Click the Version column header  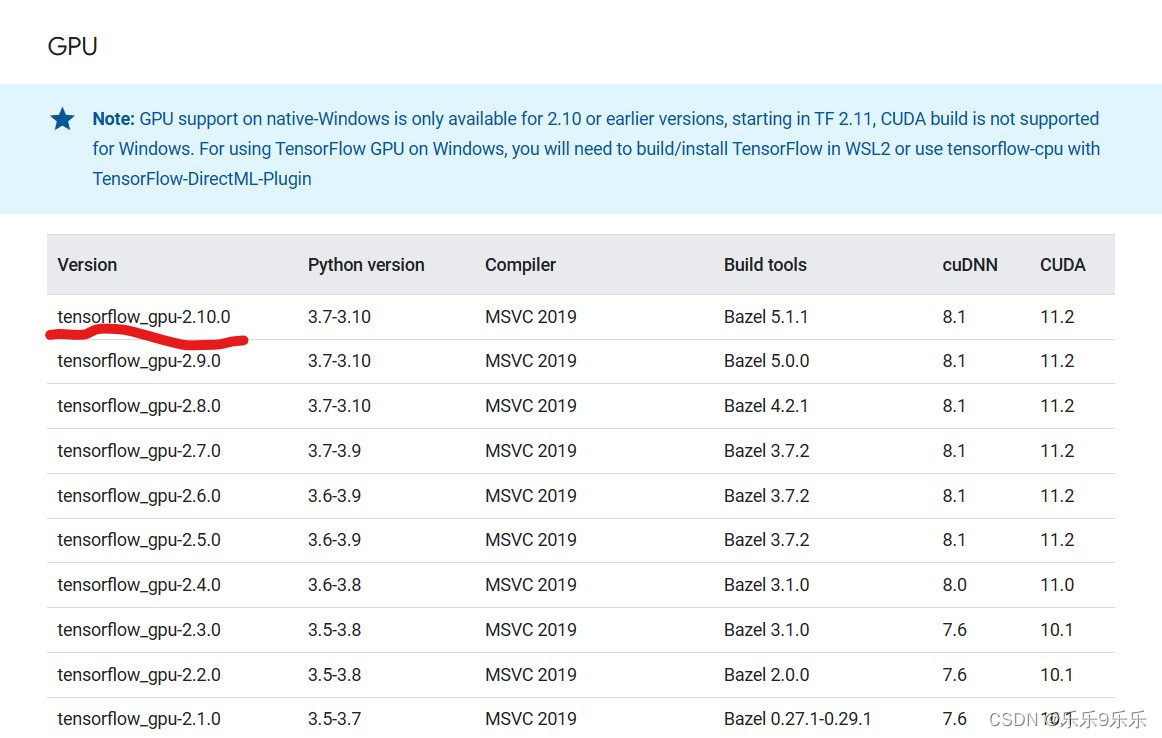coord(87,265)
